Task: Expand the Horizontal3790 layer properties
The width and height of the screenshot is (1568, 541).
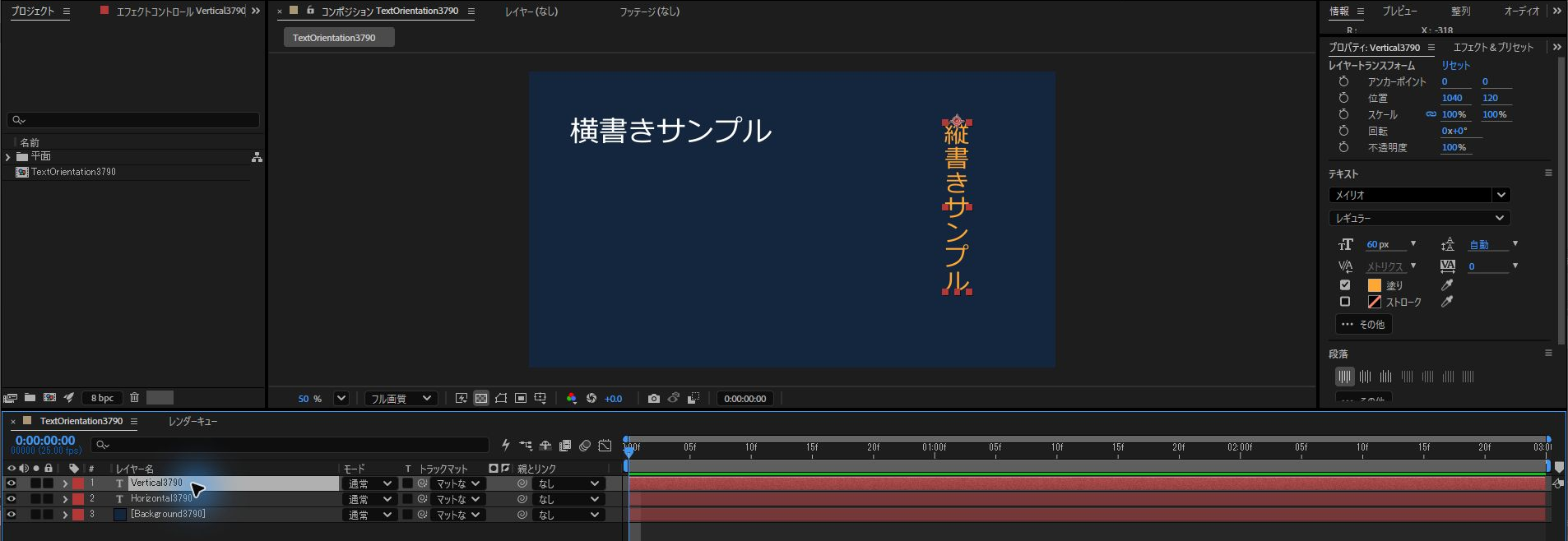Action: pyautogui.click(x=65, y=499)
